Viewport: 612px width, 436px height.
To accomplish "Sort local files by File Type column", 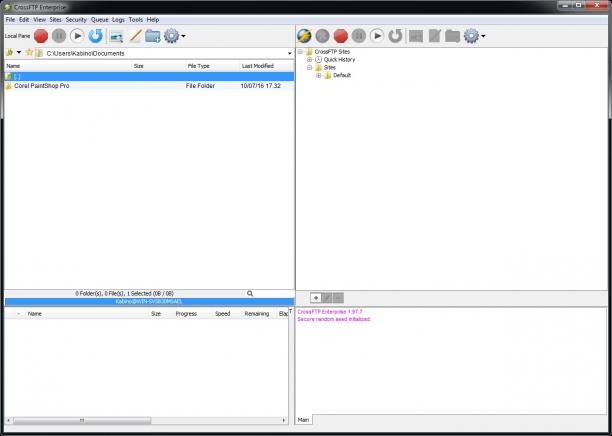I will coord(213,66).
